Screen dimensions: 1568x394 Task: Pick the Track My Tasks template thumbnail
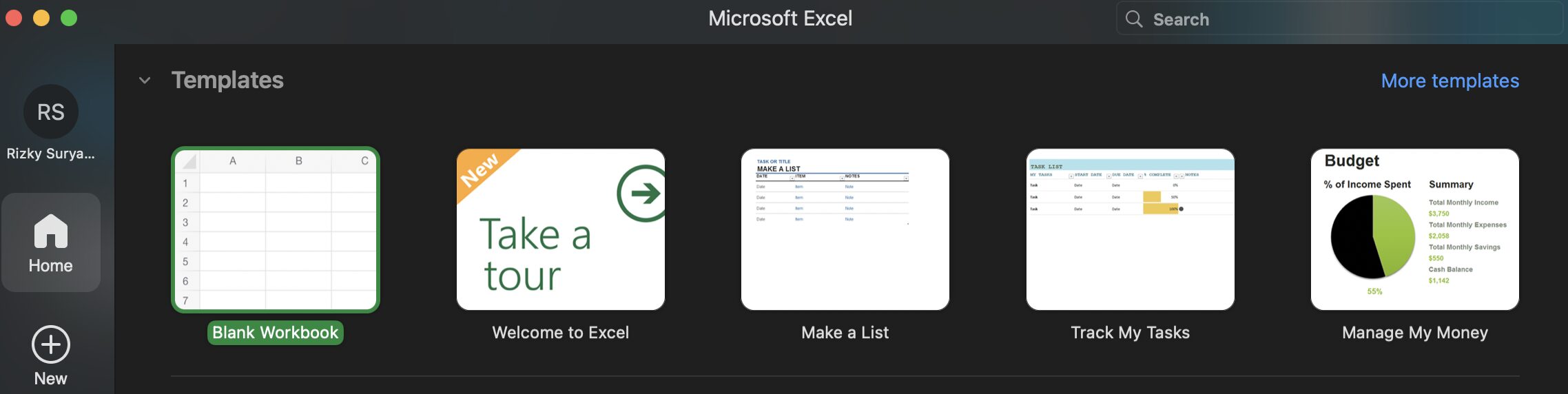point(1130,229)
